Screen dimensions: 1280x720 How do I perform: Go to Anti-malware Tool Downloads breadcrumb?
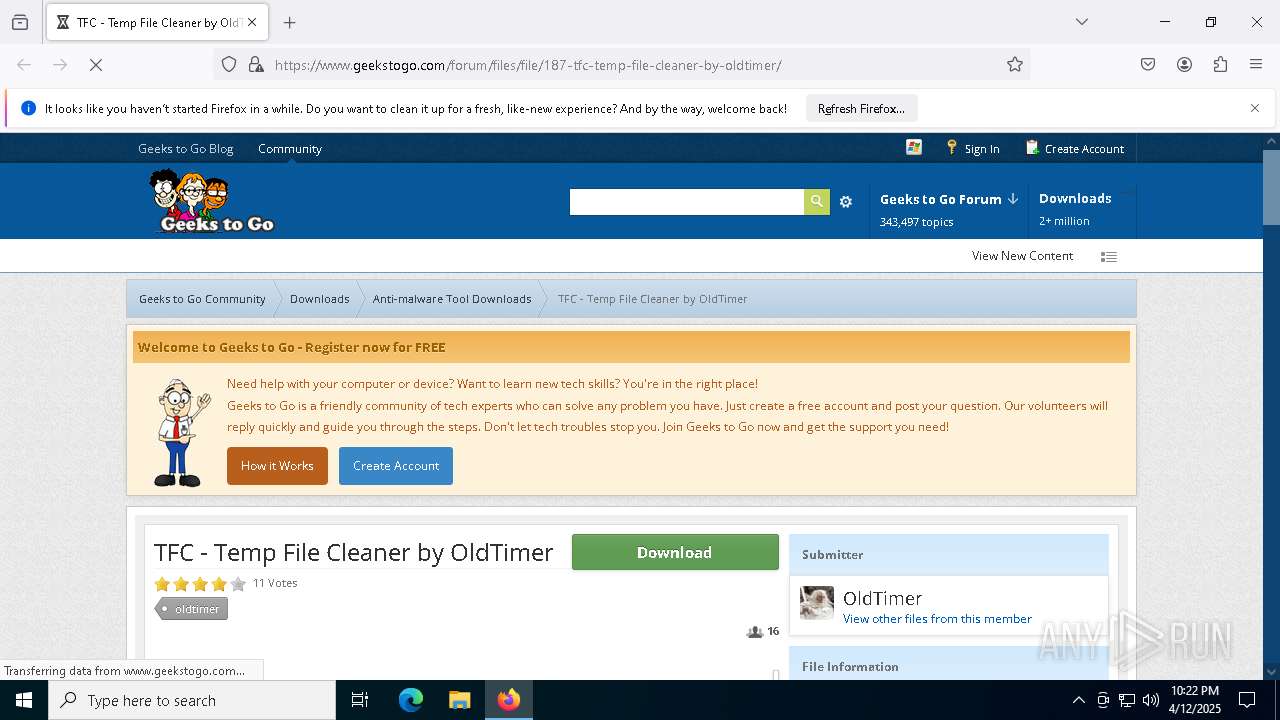pyautogui.click(x=452, y=299)
